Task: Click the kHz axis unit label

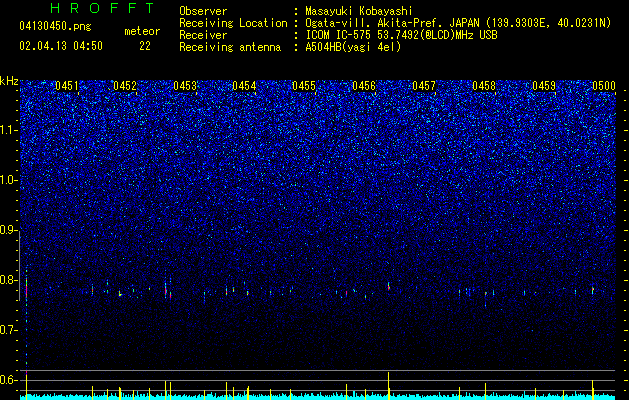Action: pos(9,81)
